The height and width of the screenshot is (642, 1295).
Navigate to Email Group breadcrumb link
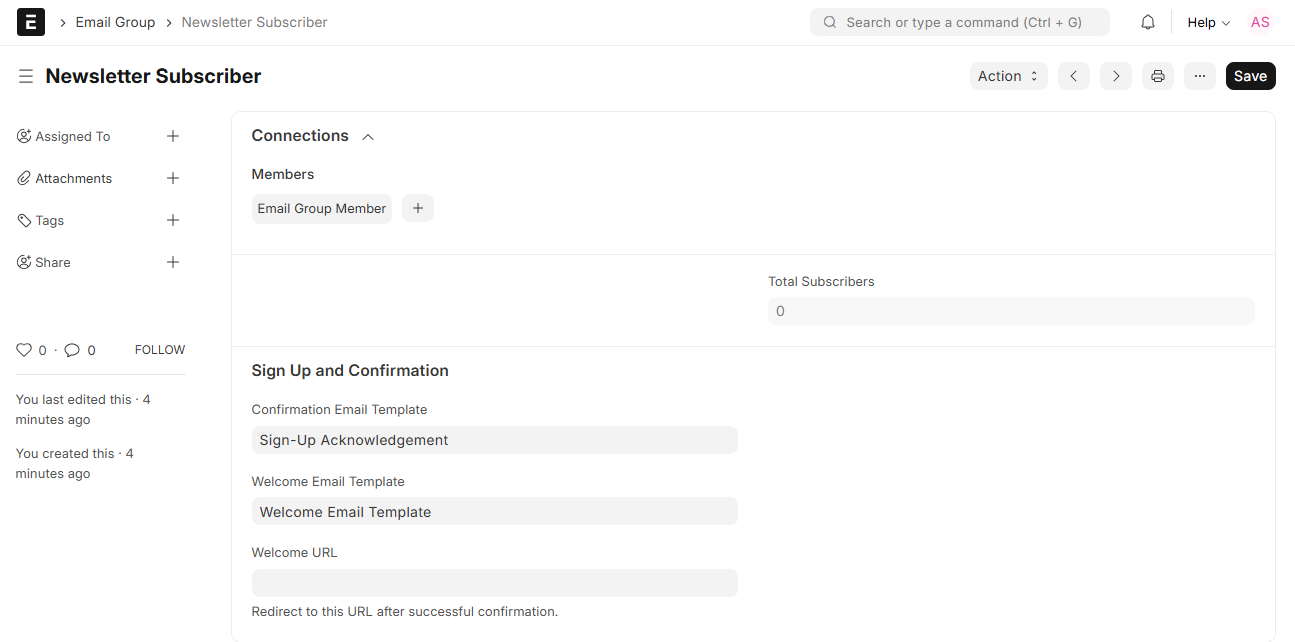(x=115, y=21)
